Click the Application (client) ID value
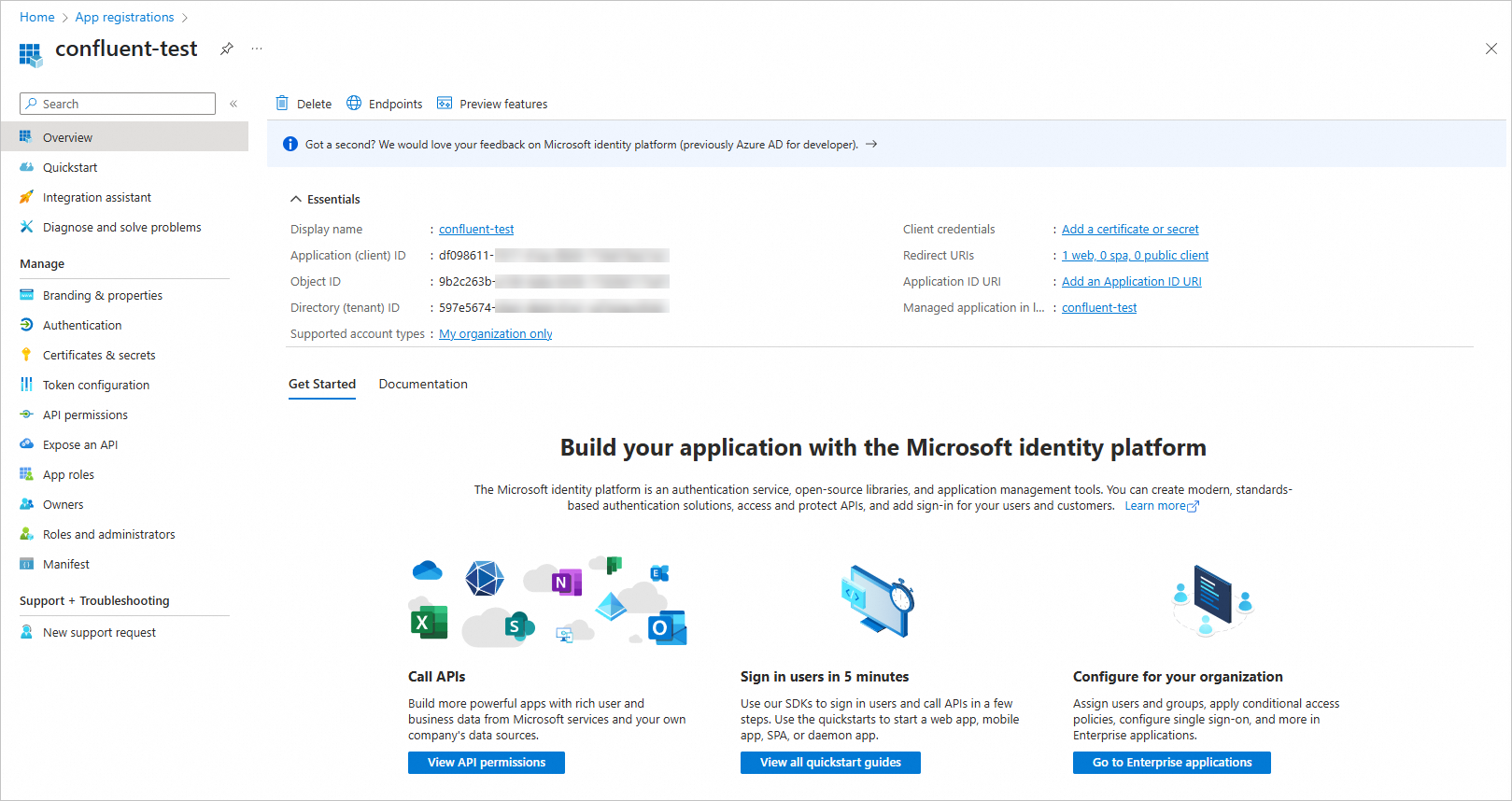1512x801 pixels. (554, 256)
